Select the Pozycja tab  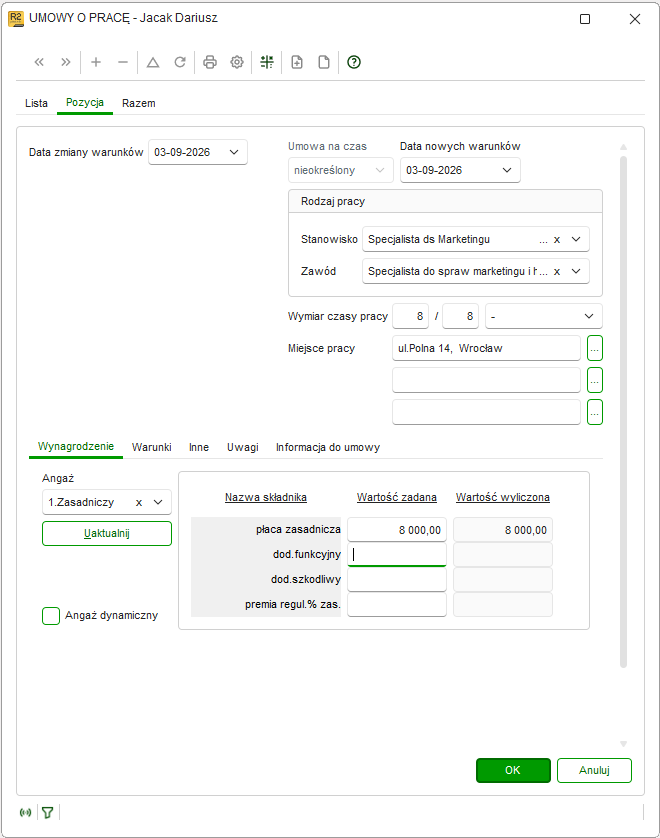coord(84,103)
